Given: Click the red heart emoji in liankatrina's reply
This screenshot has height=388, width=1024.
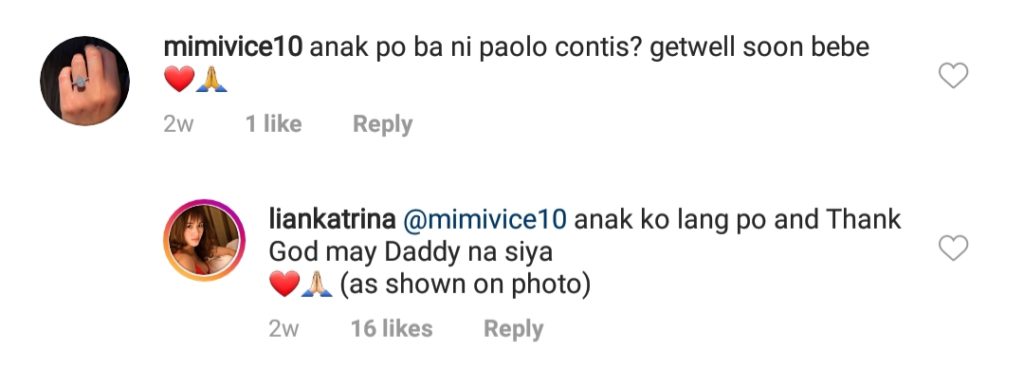Looking at the screenshot, I should pyautogui.click(x=284, y=284).
